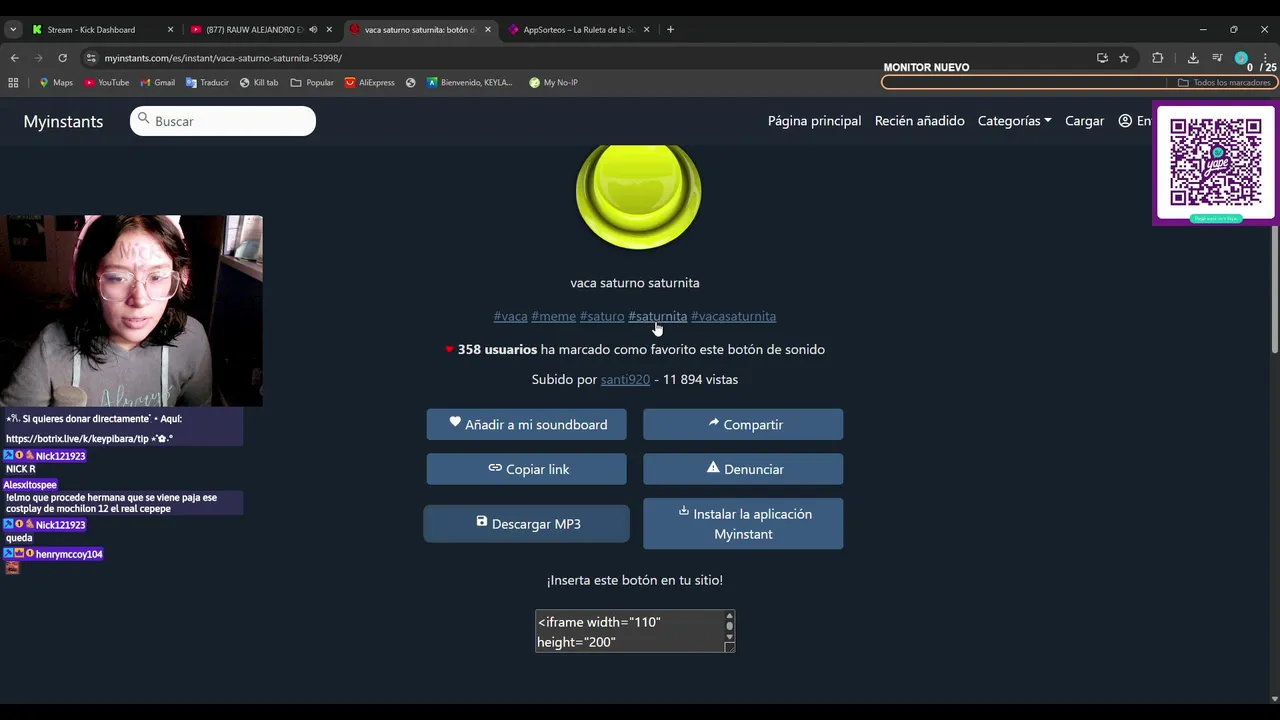
Task: Open the Chrome profile avatar
Action: tap(1241, 58)
